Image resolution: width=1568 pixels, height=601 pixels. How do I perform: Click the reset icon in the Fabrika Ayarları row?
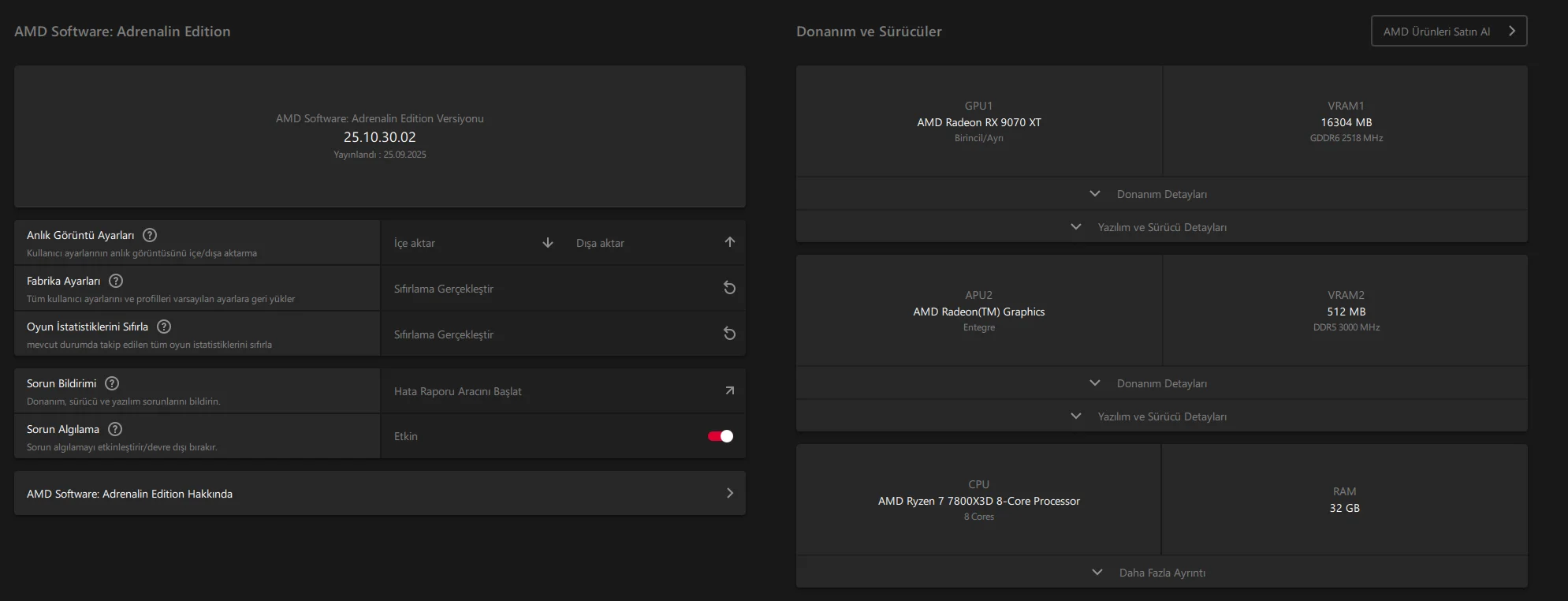(730, 288)
